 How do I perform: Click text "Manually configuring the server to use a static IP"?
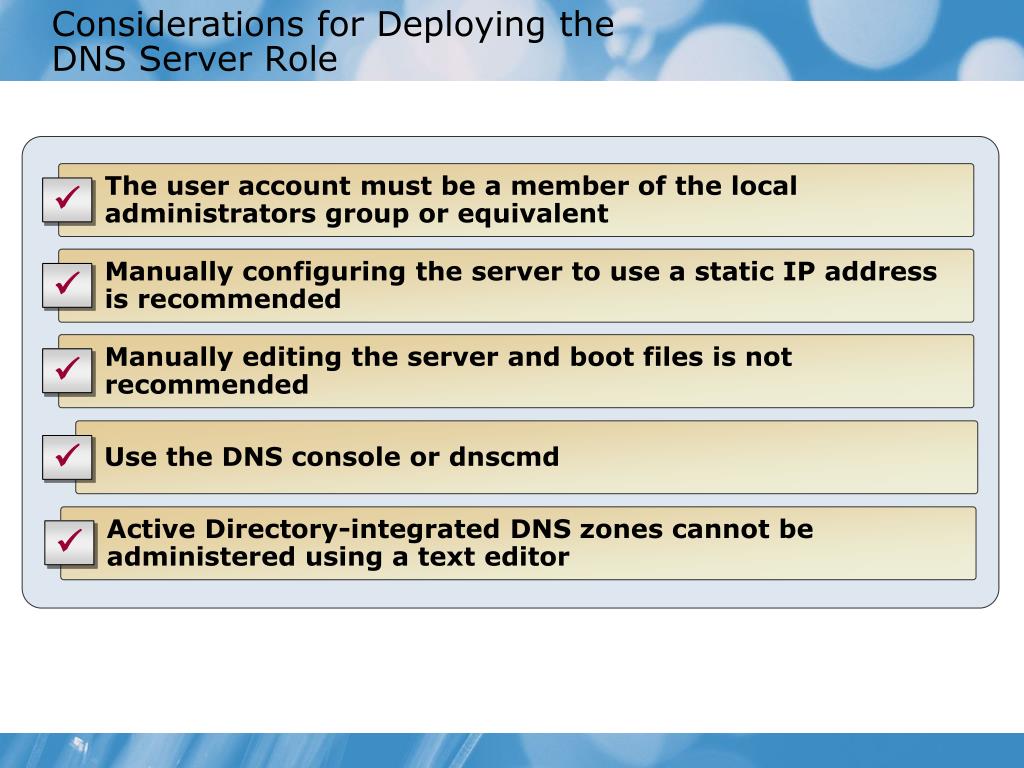[x=461, y=272]
